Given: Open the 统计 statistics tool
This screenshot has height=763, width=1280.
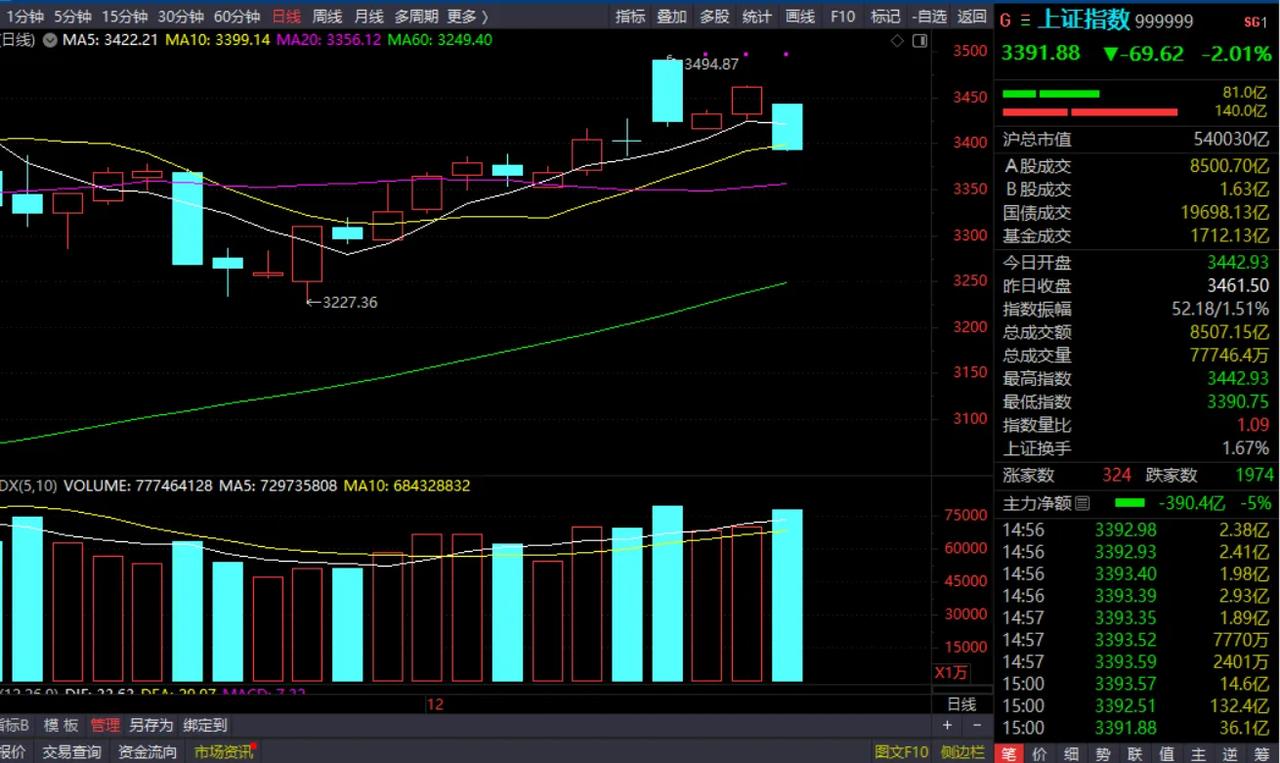Looking at the screenshot, I should (757, 16).
